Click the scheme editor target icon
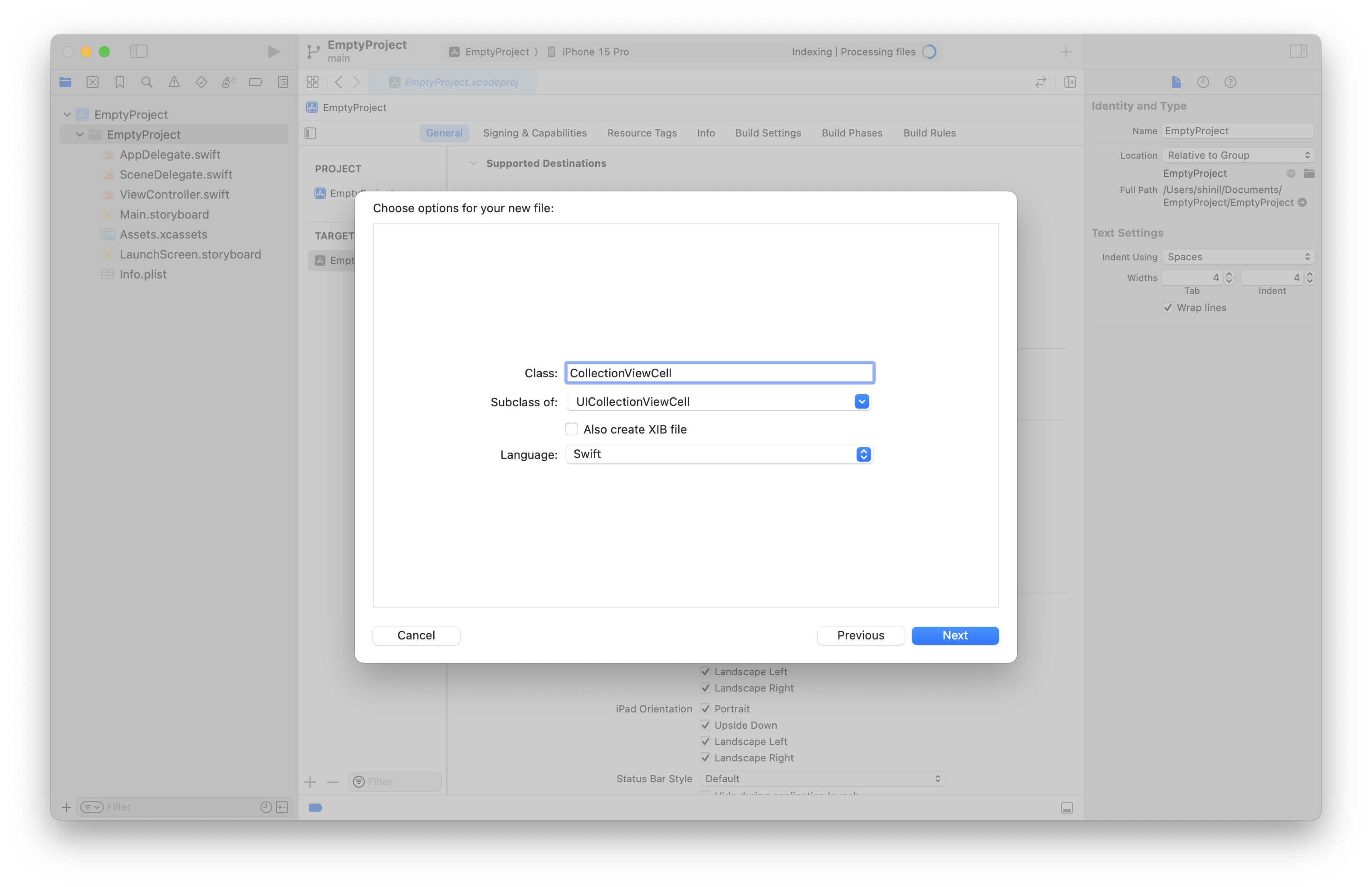Screen dimensions: 1372x887 [x=452, y=51]
